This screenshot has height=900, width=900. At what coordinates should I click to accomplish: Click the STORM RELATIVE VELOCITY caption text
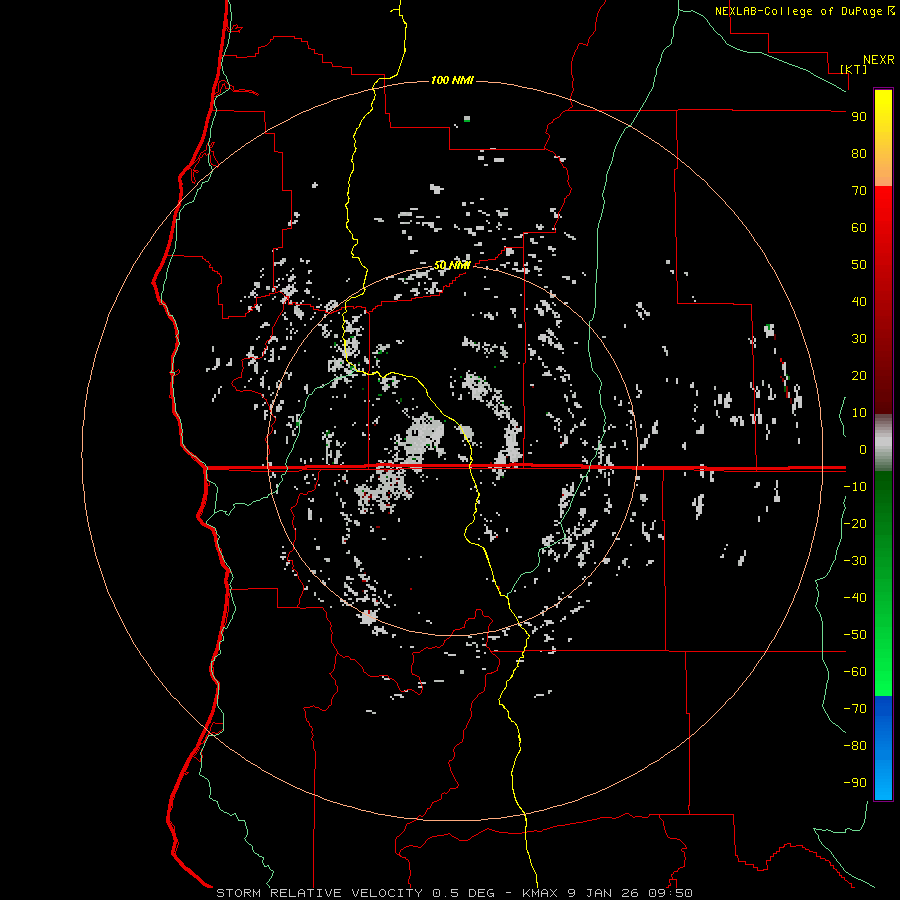319,893
